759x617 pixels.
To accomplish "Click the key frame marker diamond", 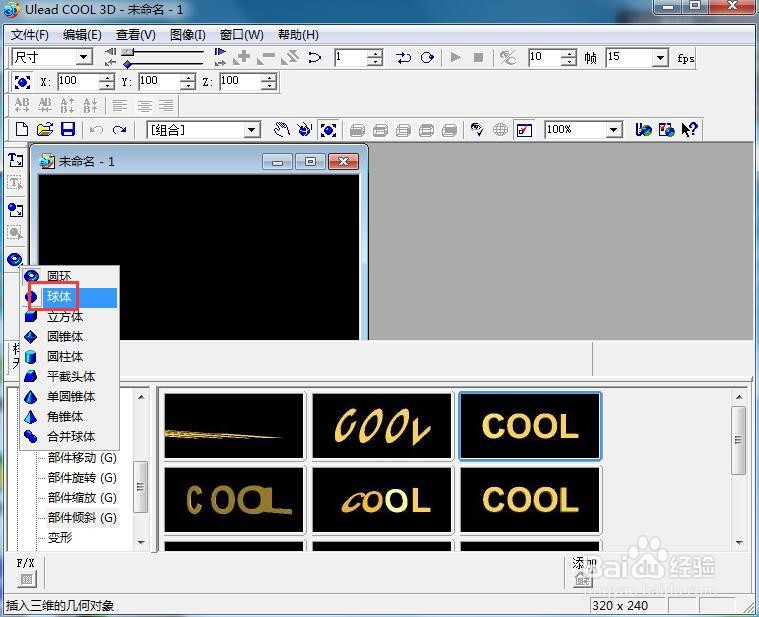I will coord(127,64).
